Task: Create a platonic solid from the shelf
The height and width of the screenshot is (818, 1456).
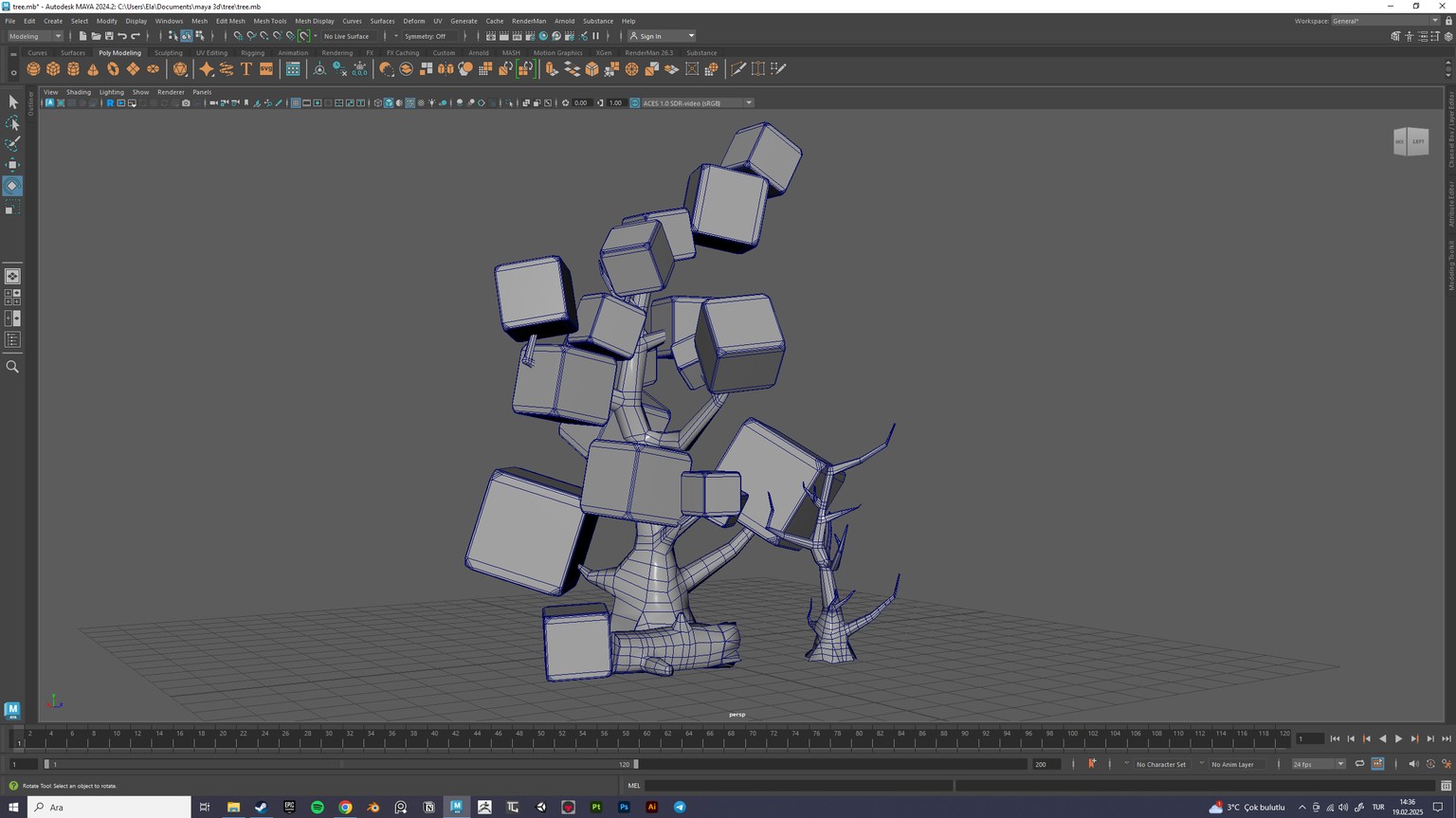Action: coord(180,69)
